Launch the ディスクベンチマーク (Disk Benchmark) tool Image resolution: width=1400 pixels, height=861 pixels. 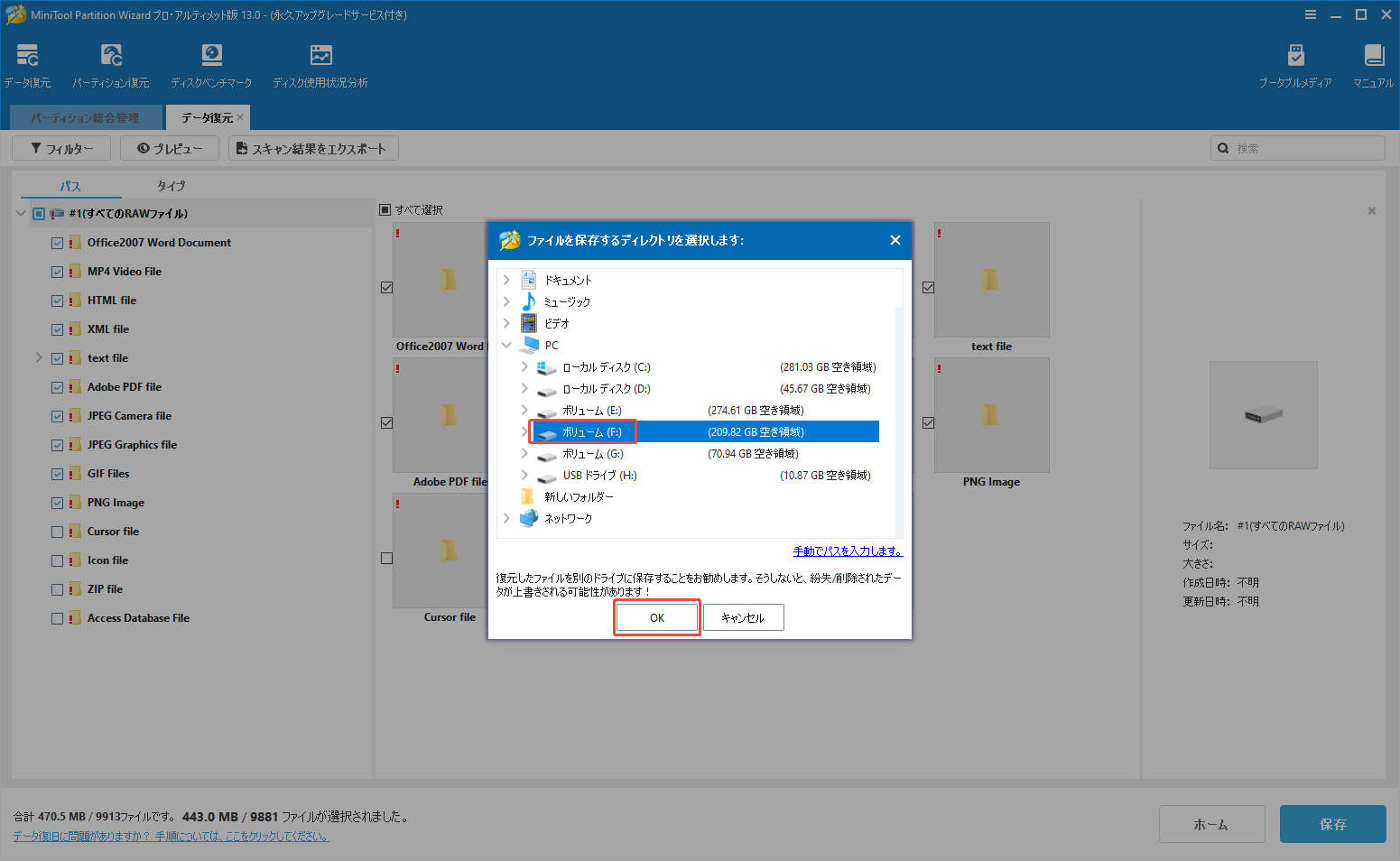pyautogui.click(x=210, y=63)
